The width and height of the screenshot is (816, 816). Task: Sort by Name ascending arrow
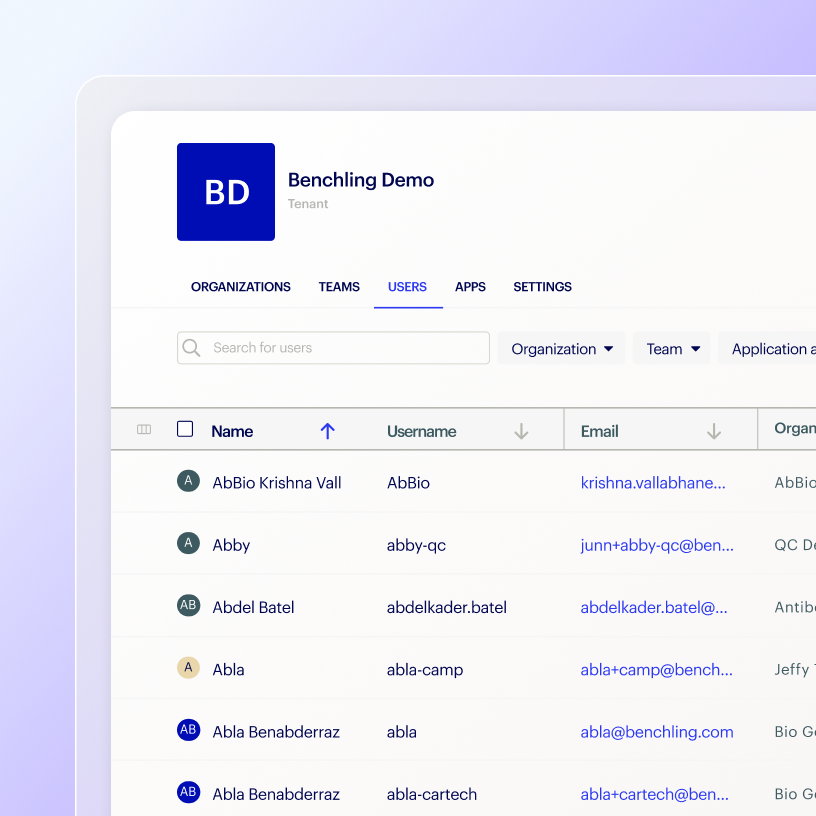click(327, 431)
